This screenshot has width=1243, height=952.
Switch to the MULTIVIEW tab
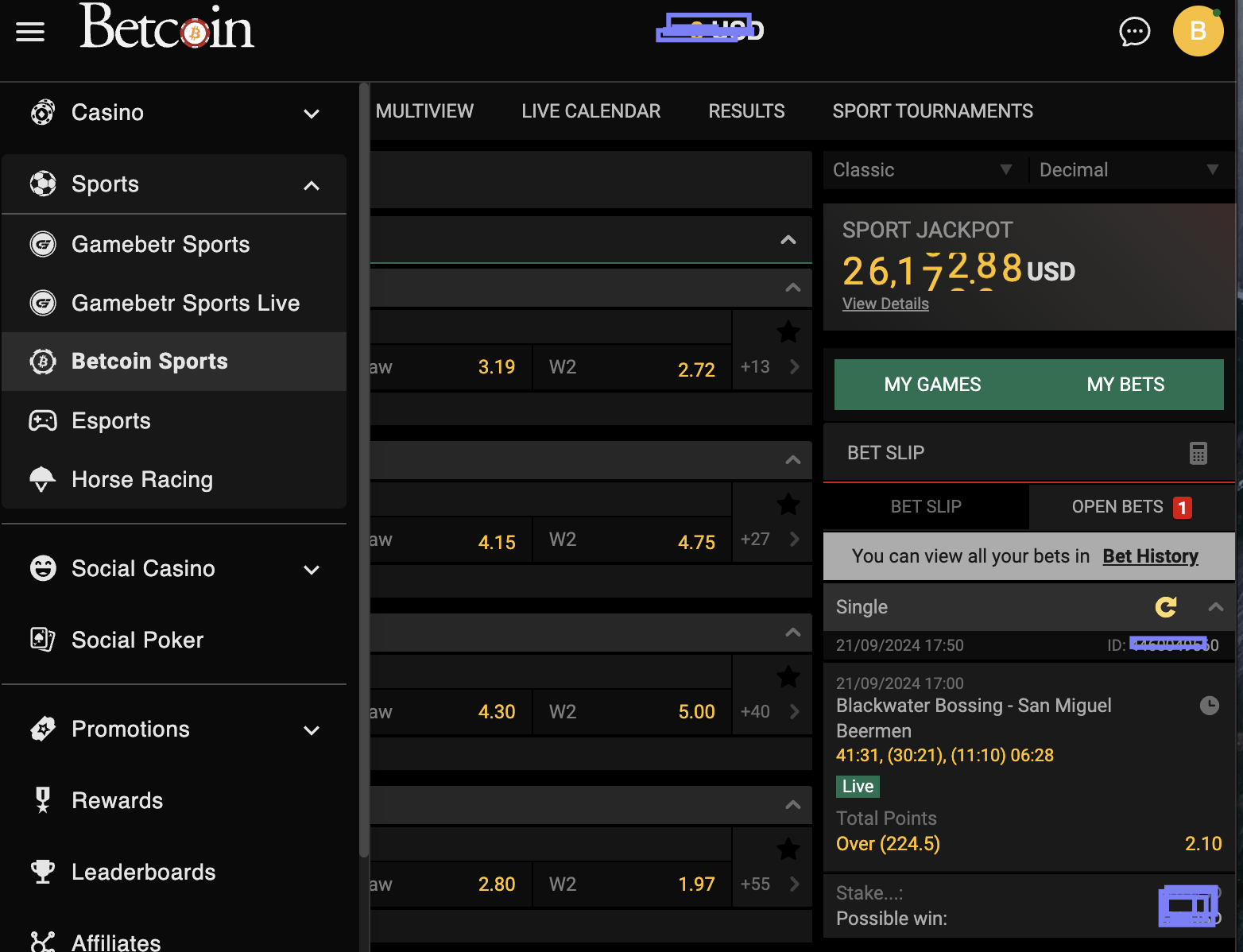tap(424, 111)
